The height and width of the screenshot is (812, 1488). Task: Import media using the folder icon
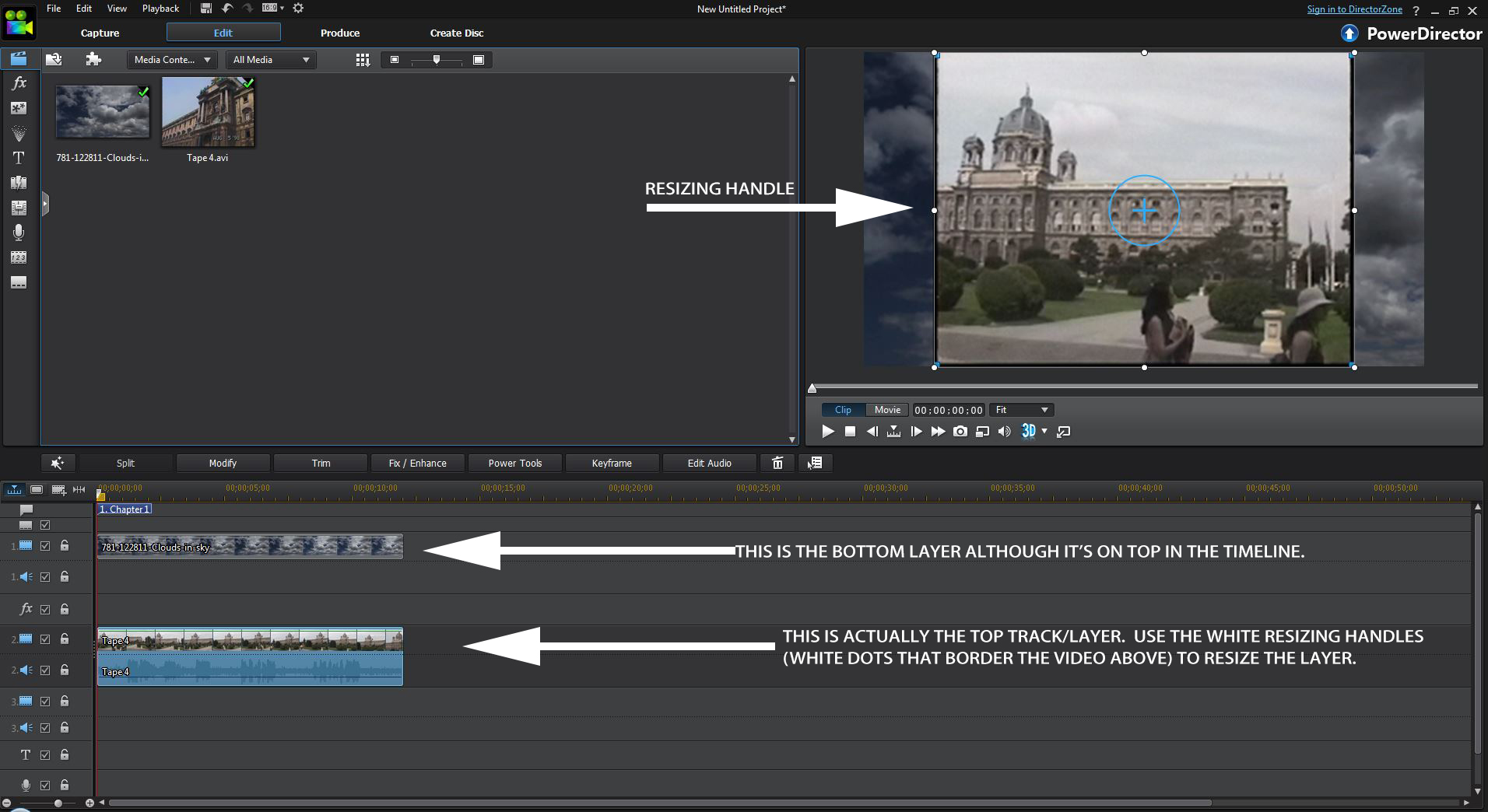tap(54, 60)
